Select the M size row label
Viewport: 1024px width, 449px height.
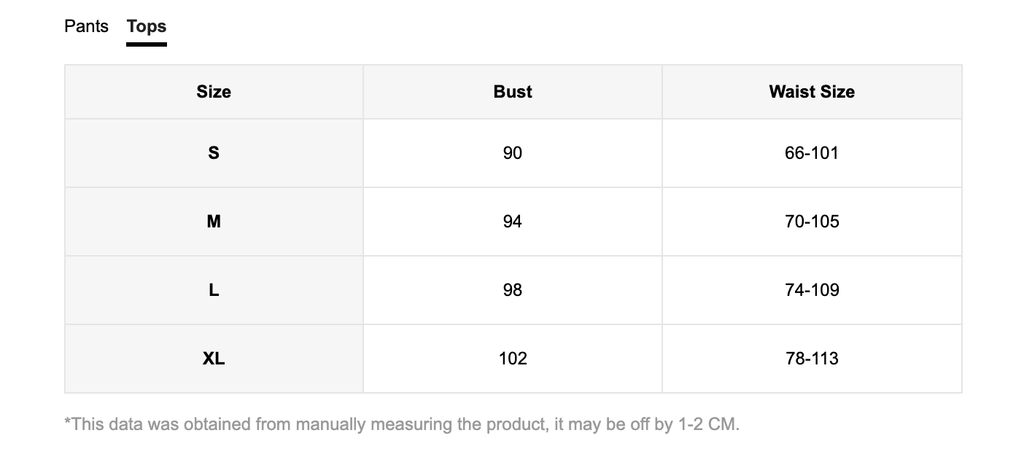[x=213, y=221]
